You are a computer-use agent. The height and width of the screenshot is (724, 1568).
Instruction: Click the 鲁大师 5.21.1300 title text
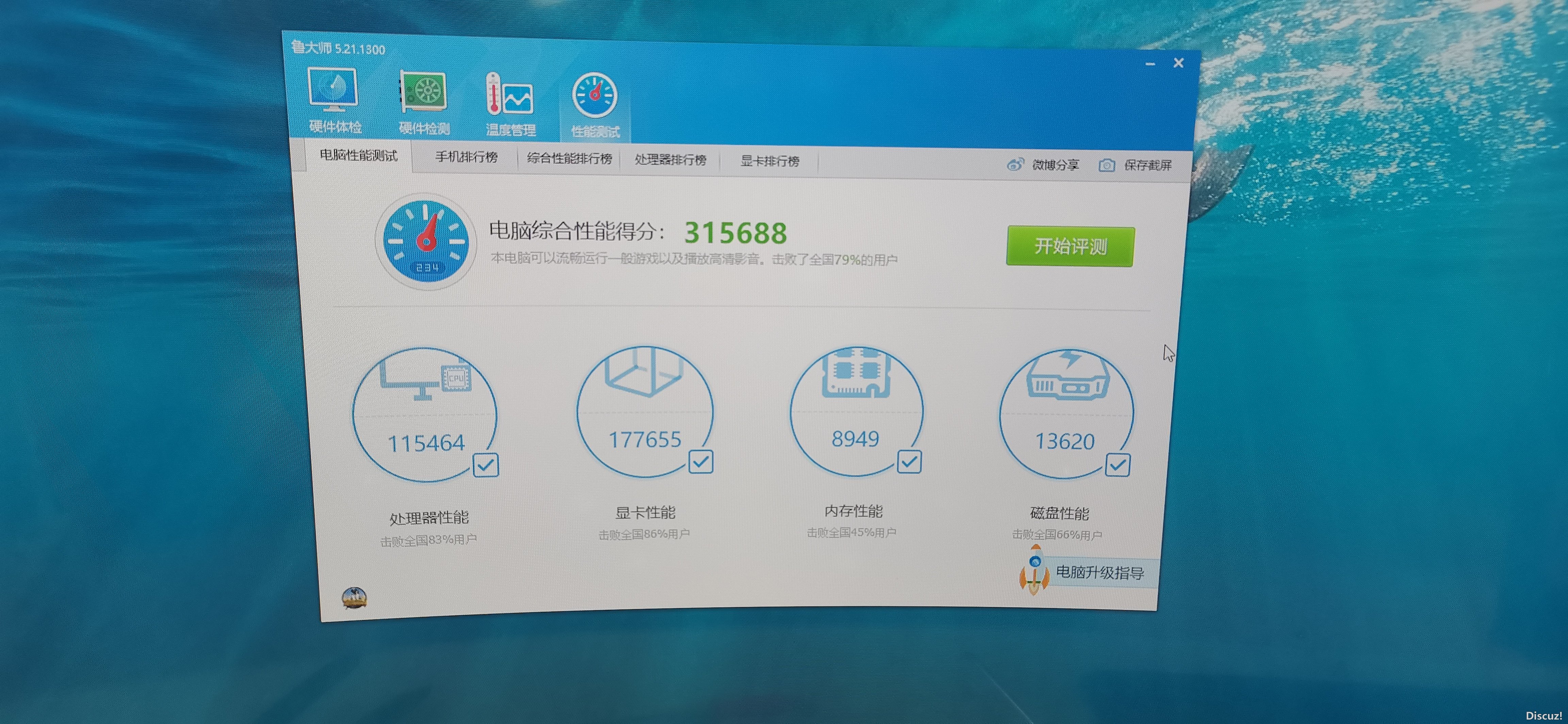(x=339, y=49)
